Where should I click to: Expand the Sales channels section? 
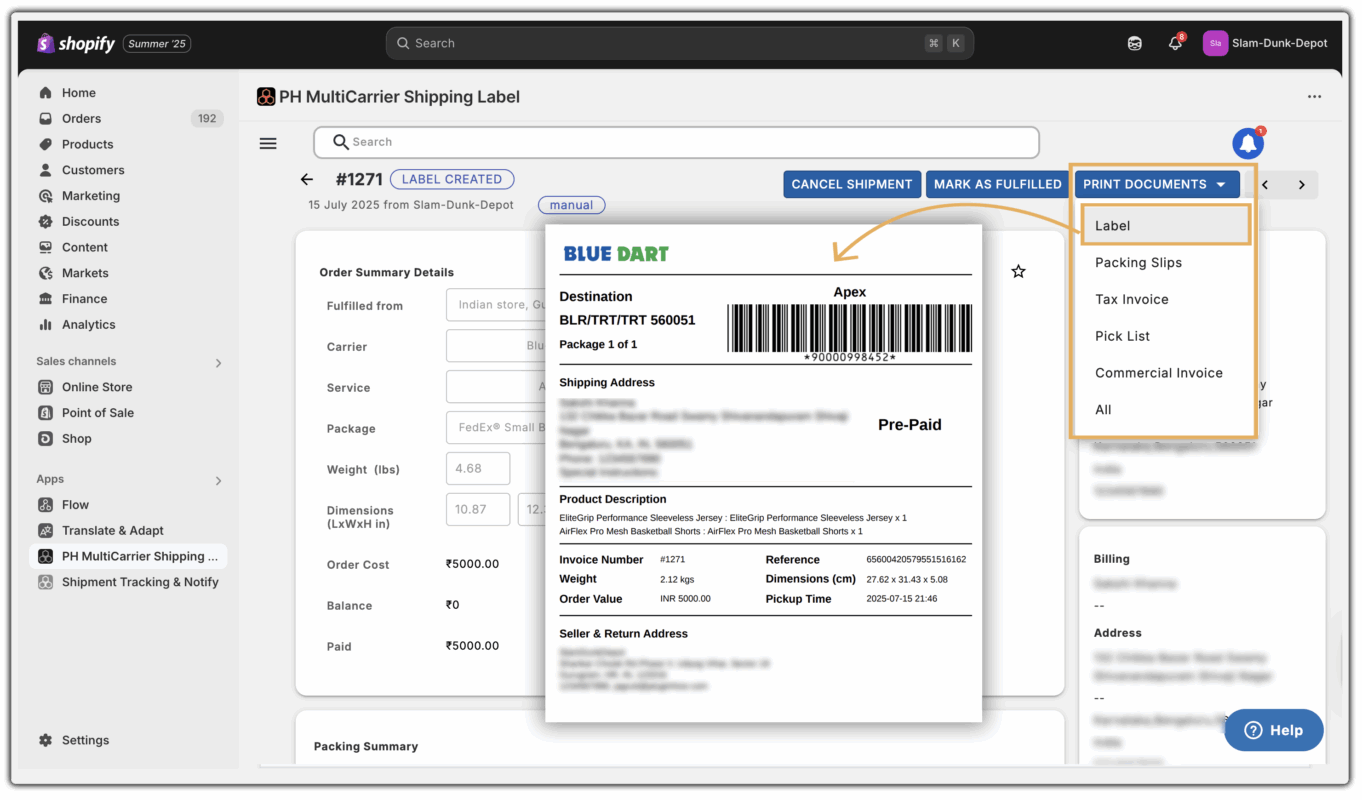[x=218, y=362]
